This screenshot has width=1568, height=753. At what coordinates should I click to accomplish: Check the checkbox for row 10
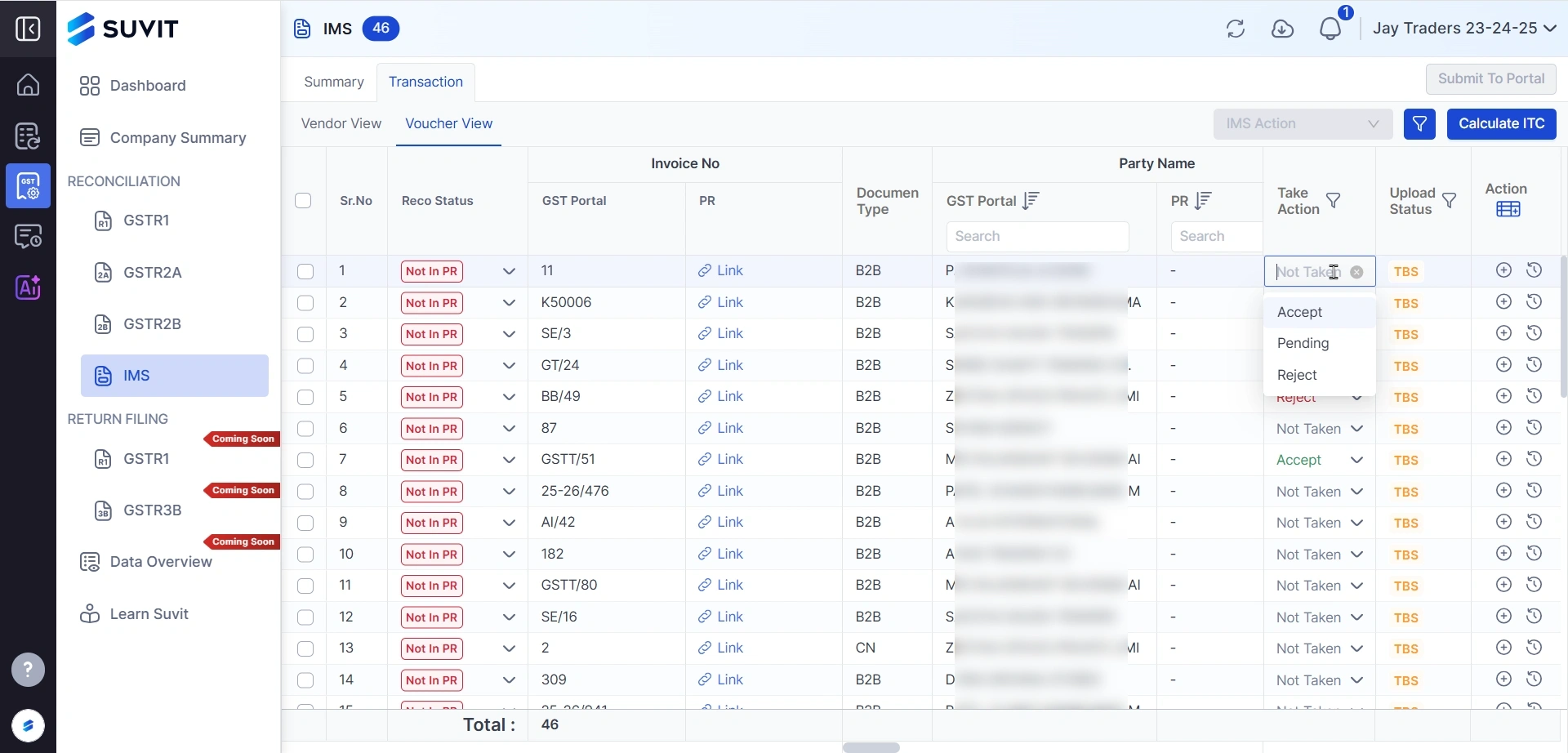(x=305, y=555)
